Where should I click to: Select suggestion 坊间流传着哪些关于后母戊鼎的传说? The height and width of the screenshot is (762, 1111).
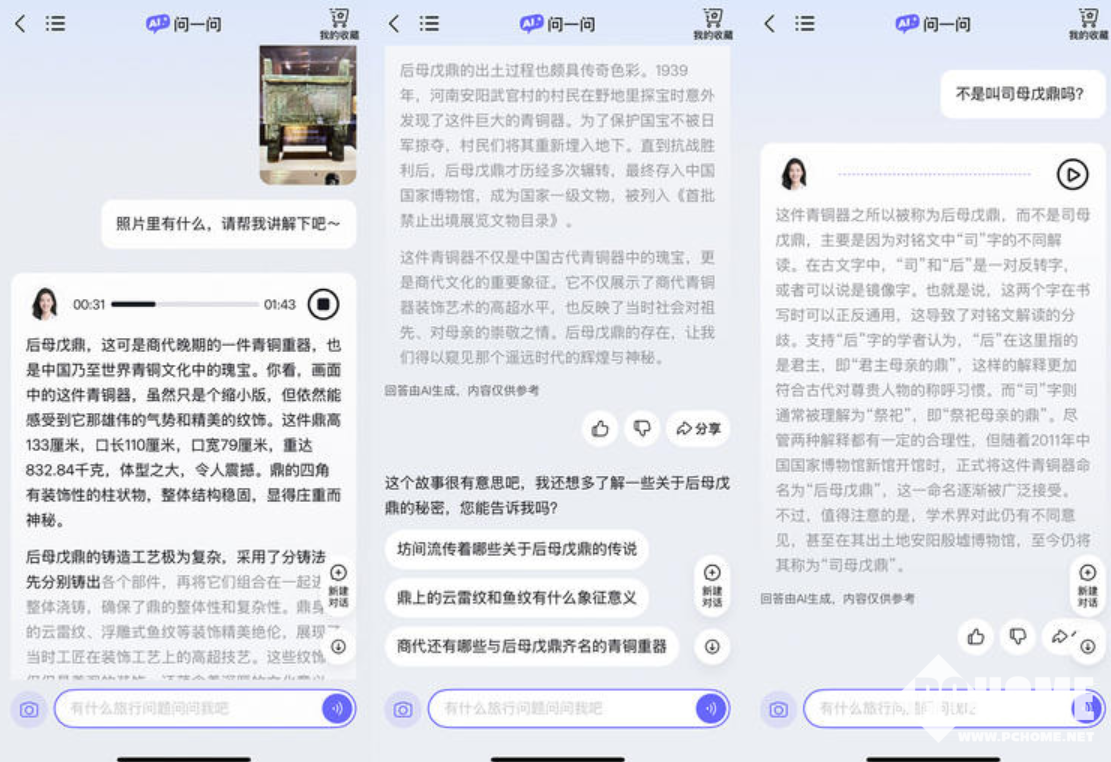(x=516, y=549)
